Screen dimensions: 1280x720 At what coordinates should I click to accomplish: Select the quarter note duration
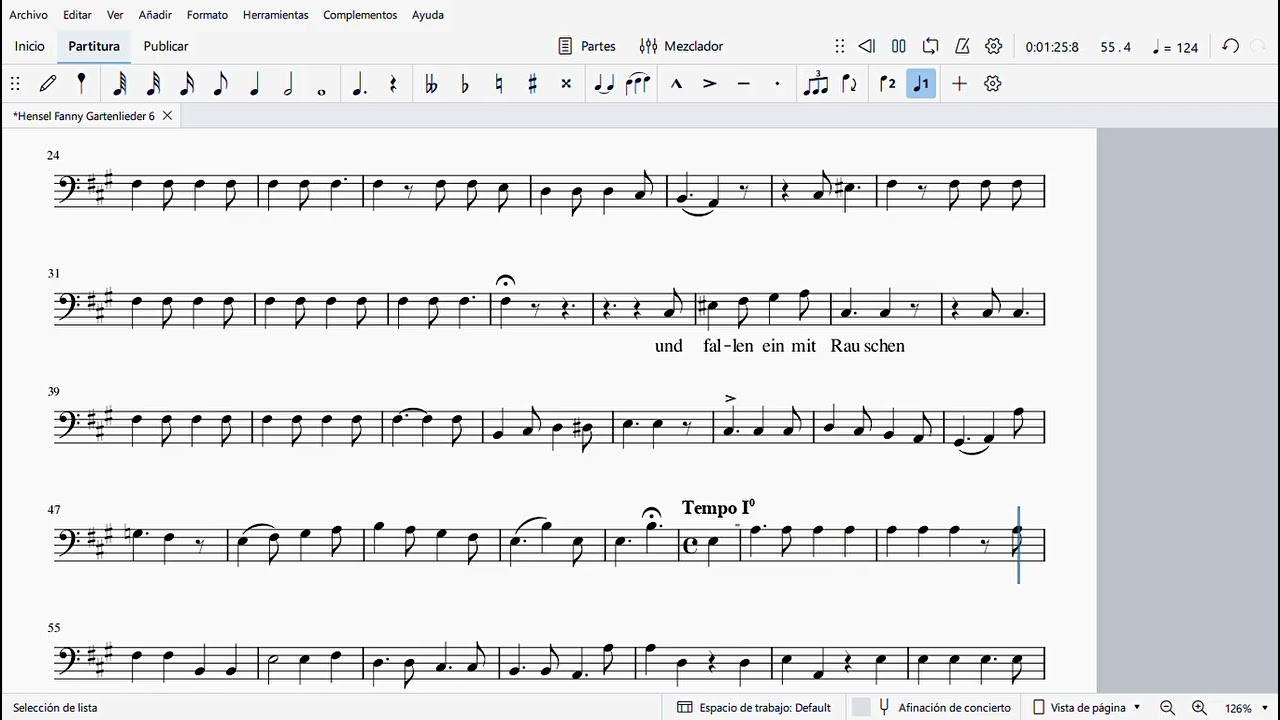(x=254, y=84)
